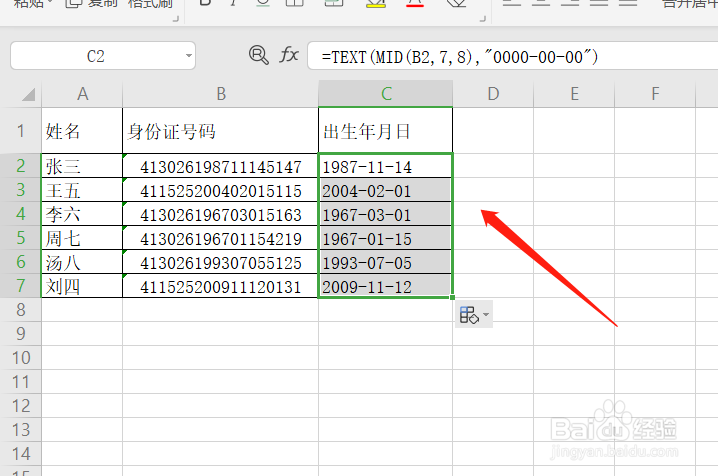Viewport: 718px width, 476px height.
Task: Click the 身份证号码 header cell
Action: [221, 131]
